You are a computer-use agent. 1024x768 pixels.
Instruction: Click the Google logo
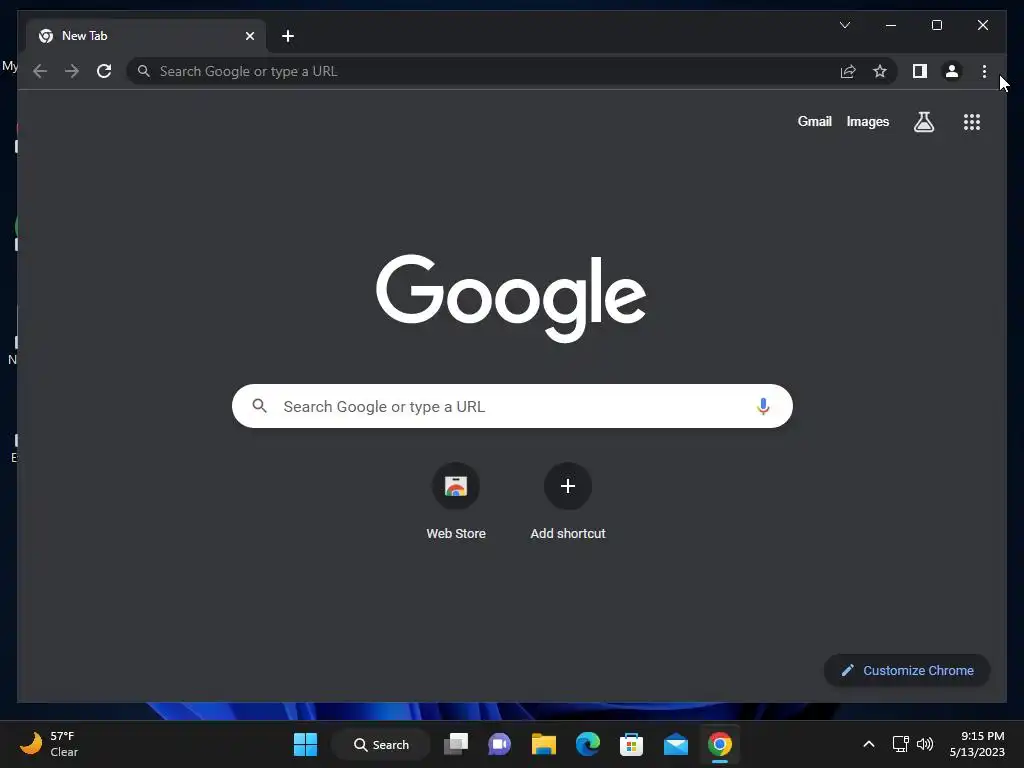tap(511, 298)
